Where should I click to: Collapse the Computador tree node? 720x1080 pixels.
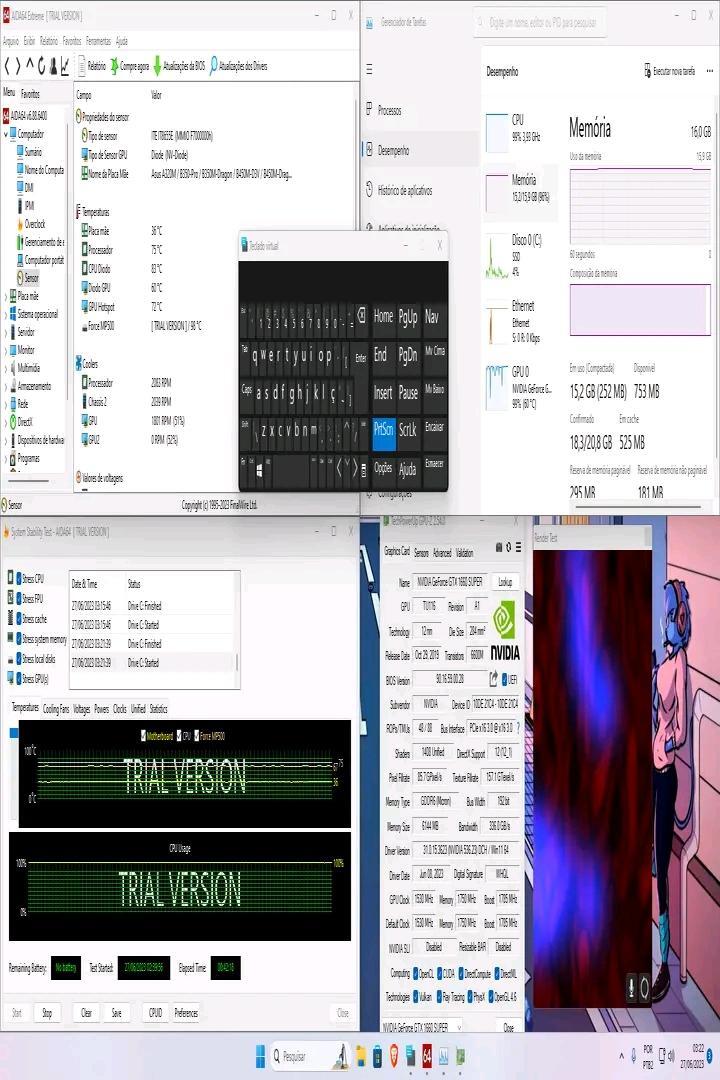(6, 134)
